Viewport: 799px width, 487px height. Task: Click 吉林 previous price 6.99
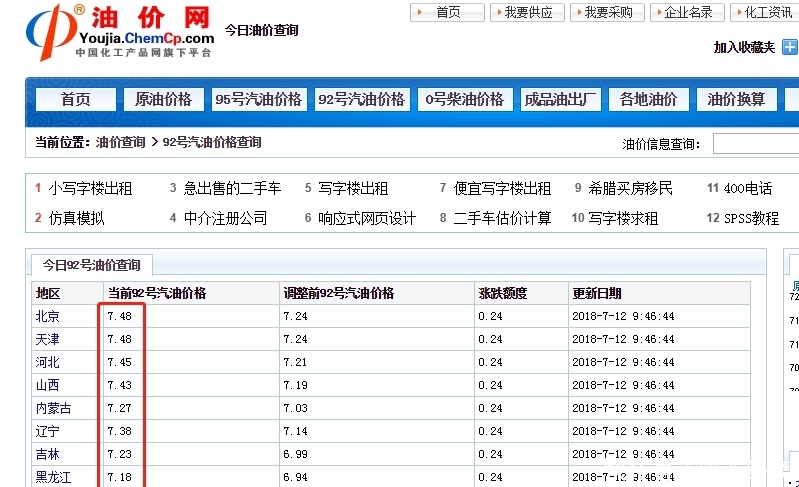tap(296, 454)
